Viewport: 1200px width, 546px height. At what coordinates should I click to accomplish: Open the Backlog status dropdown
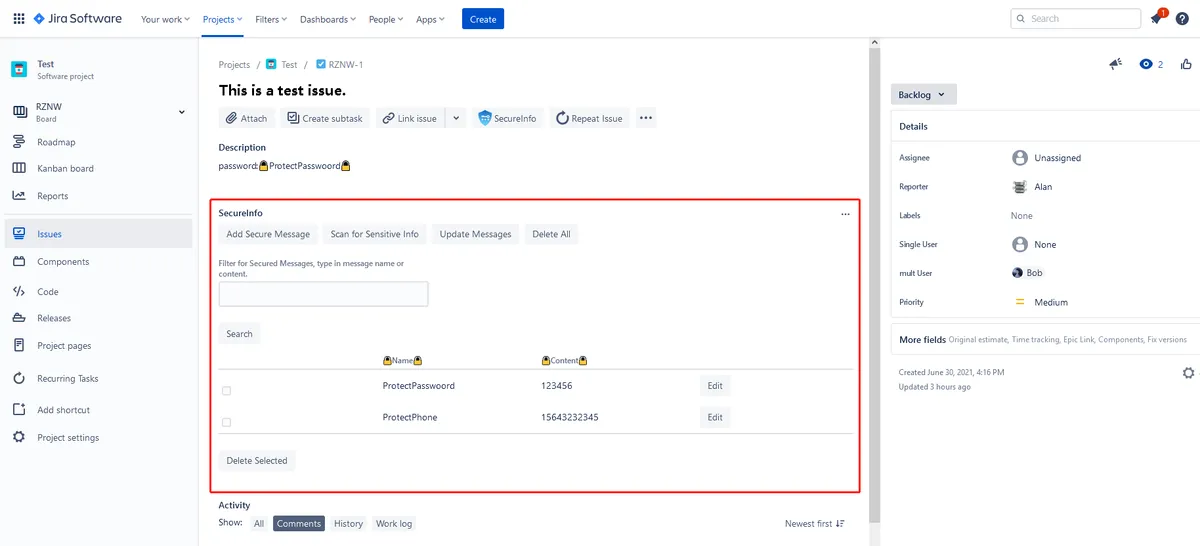pos(924,95)
